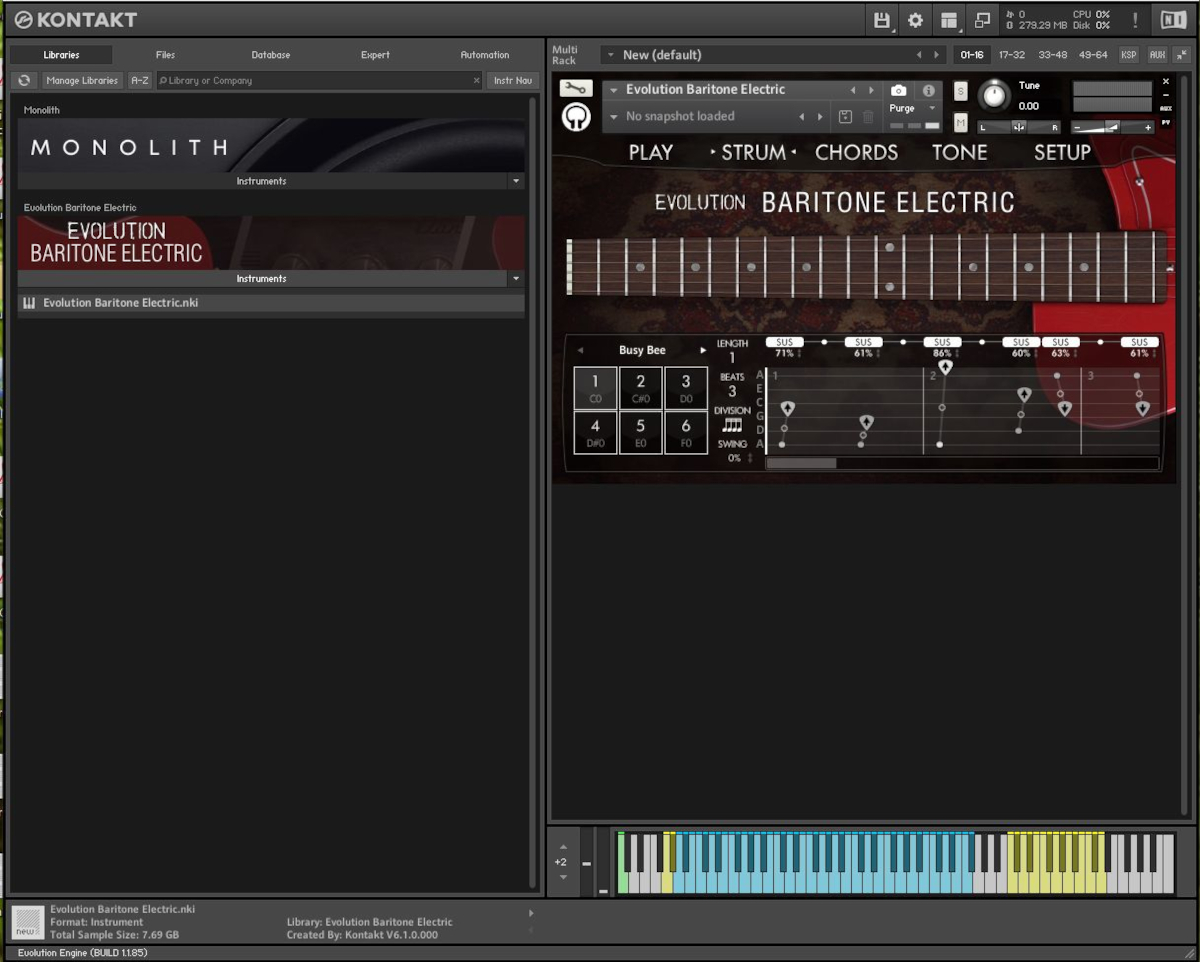Click the instrument volume slider
The width and height of the screenshot is (1200, 962).
pos(1111,127)
